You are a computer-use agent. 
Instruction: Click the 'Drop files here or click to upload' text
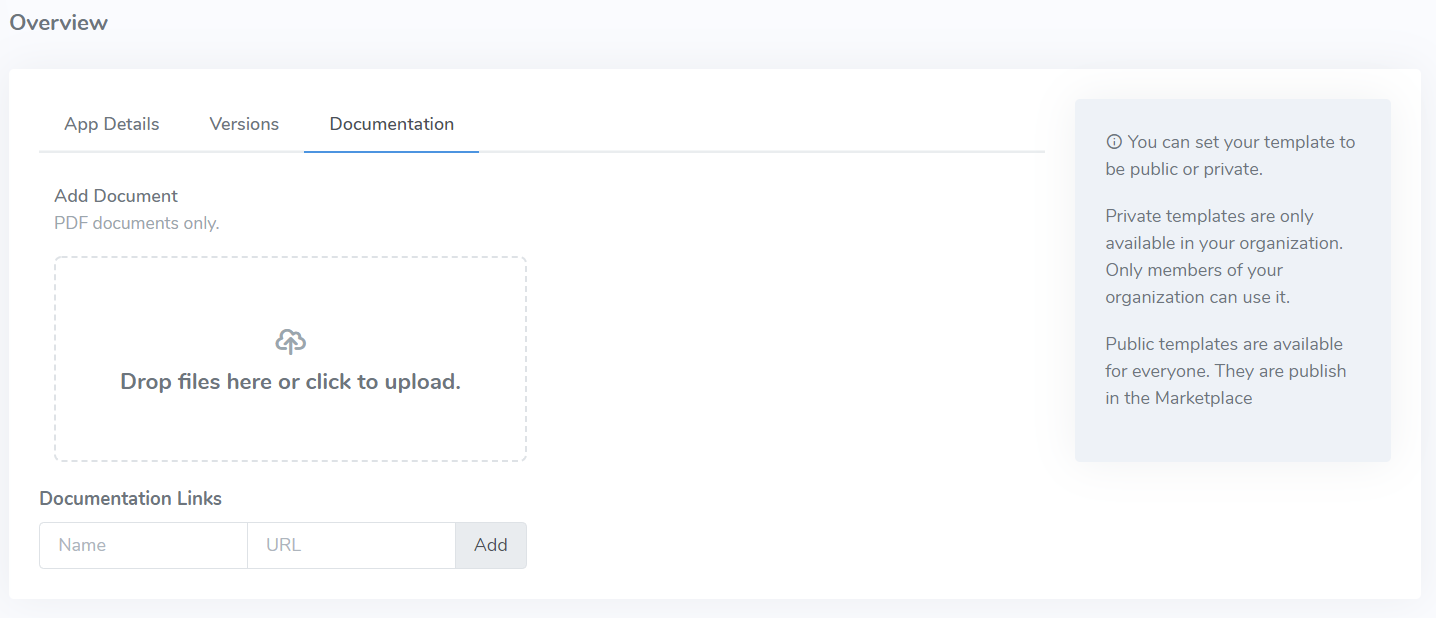290,381
